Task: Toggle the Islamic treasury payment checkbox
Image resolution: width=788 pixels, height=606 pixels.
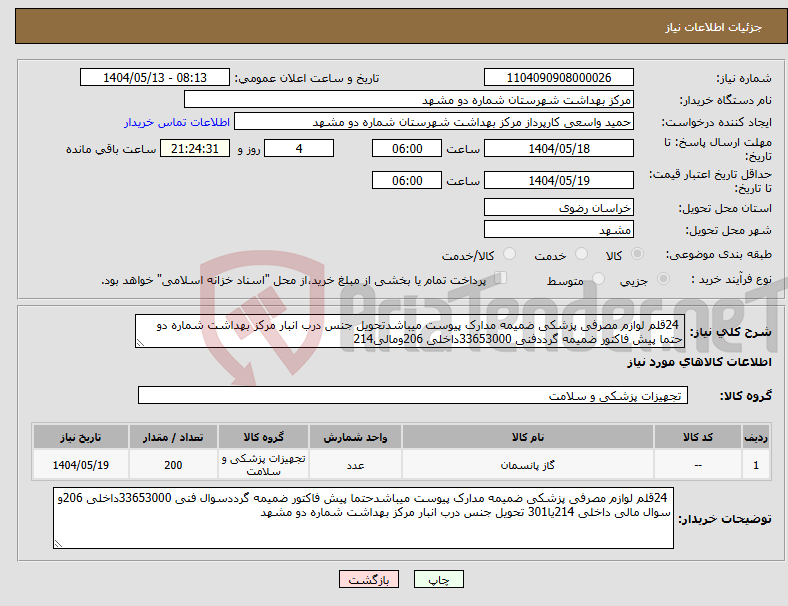Action: [x=501, y=278]
